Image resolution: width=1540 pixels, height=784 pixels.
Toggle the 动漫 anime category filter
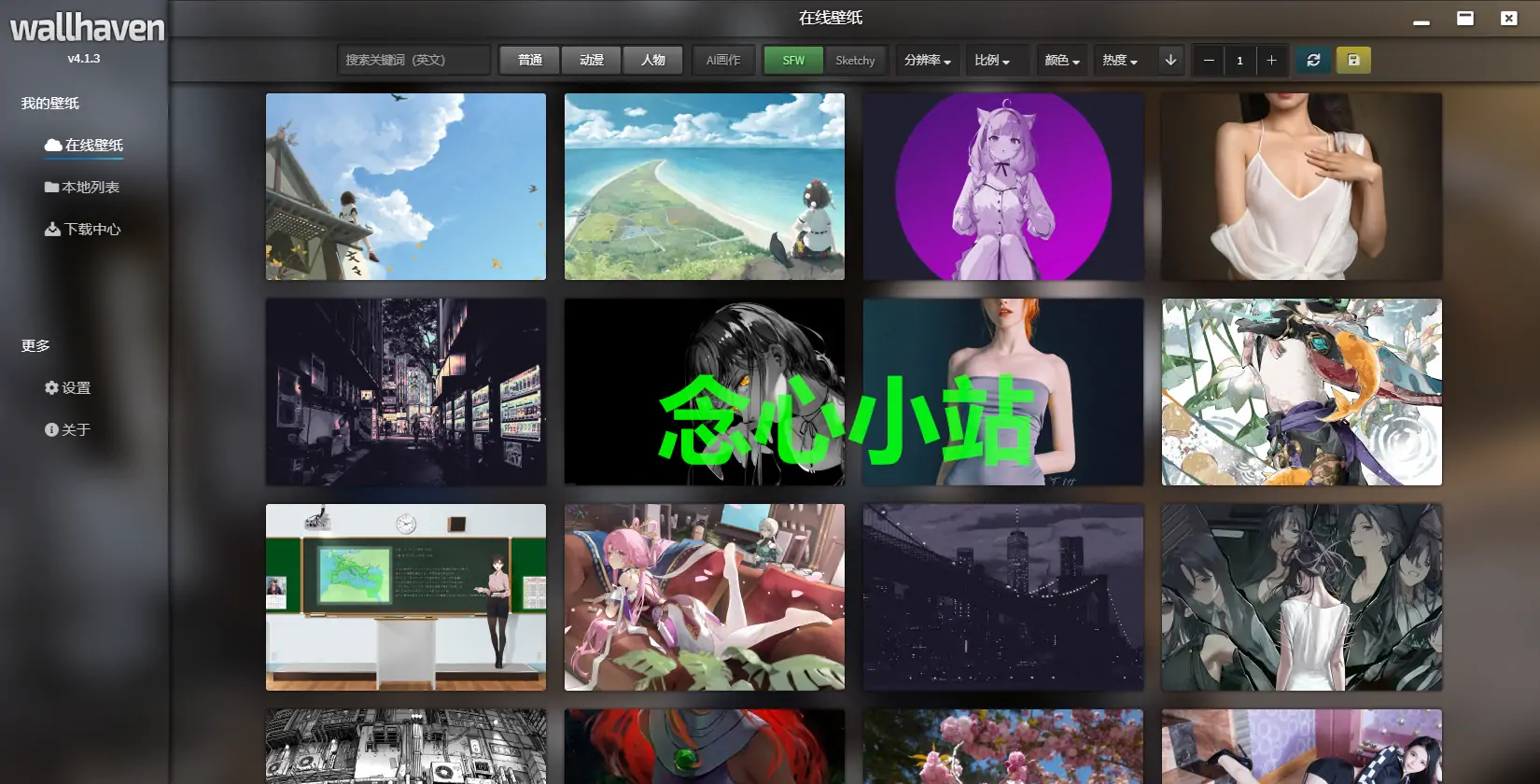pos(592,60)
